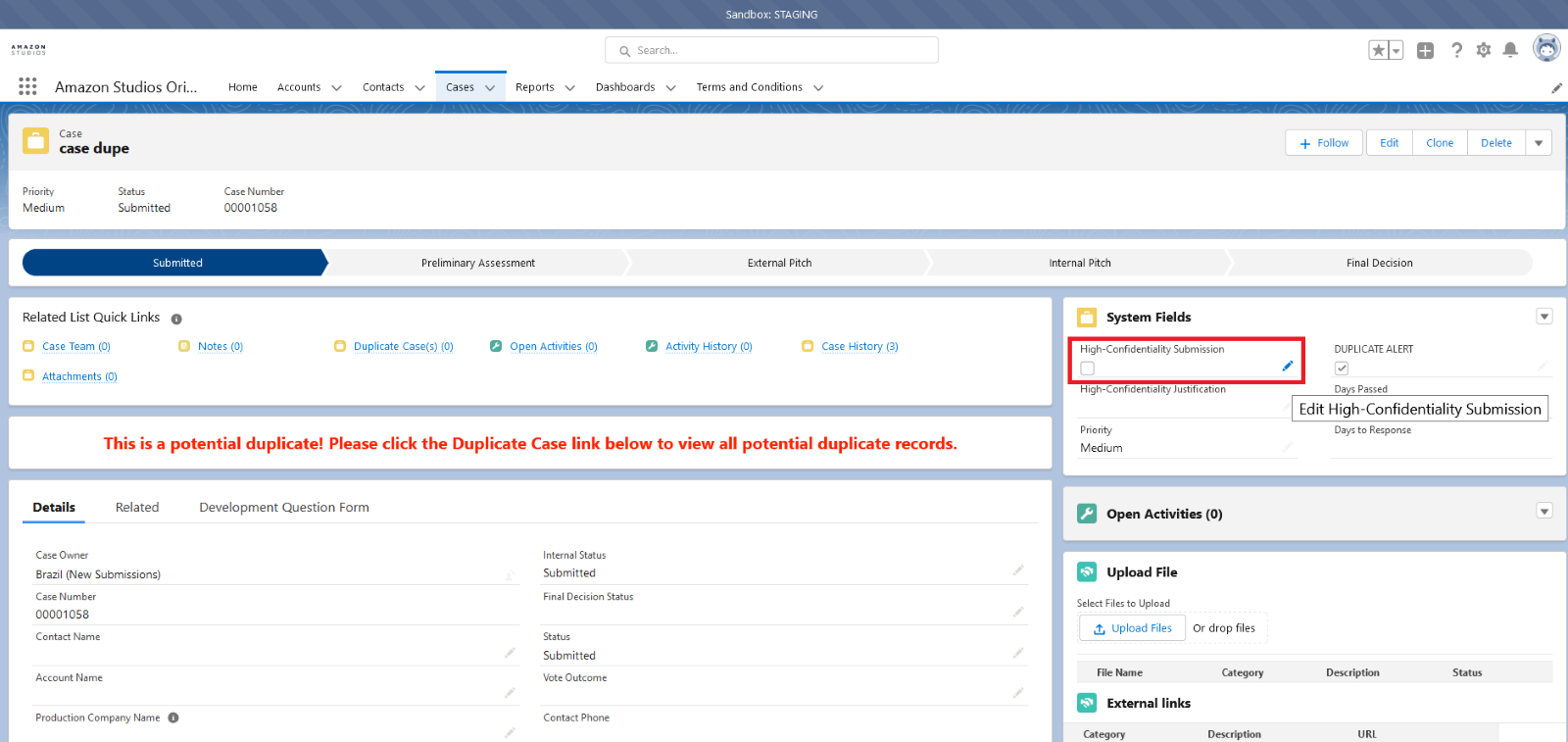1568x742 pixels.
Task: Open the Open Activities panel dropdown
Action: (x=1544, y=511)
